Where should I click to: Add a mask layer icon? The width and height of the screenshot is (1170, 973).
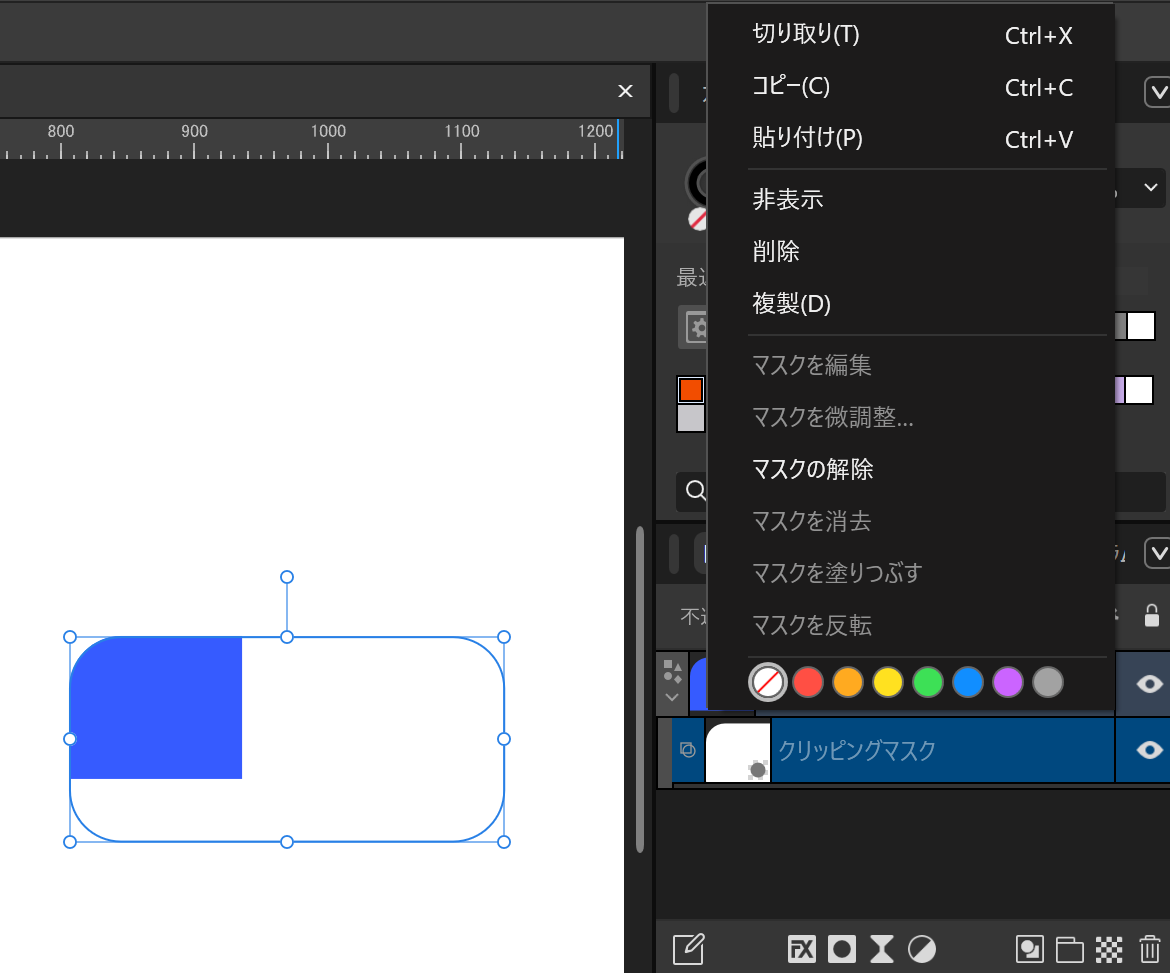[842, 949]
